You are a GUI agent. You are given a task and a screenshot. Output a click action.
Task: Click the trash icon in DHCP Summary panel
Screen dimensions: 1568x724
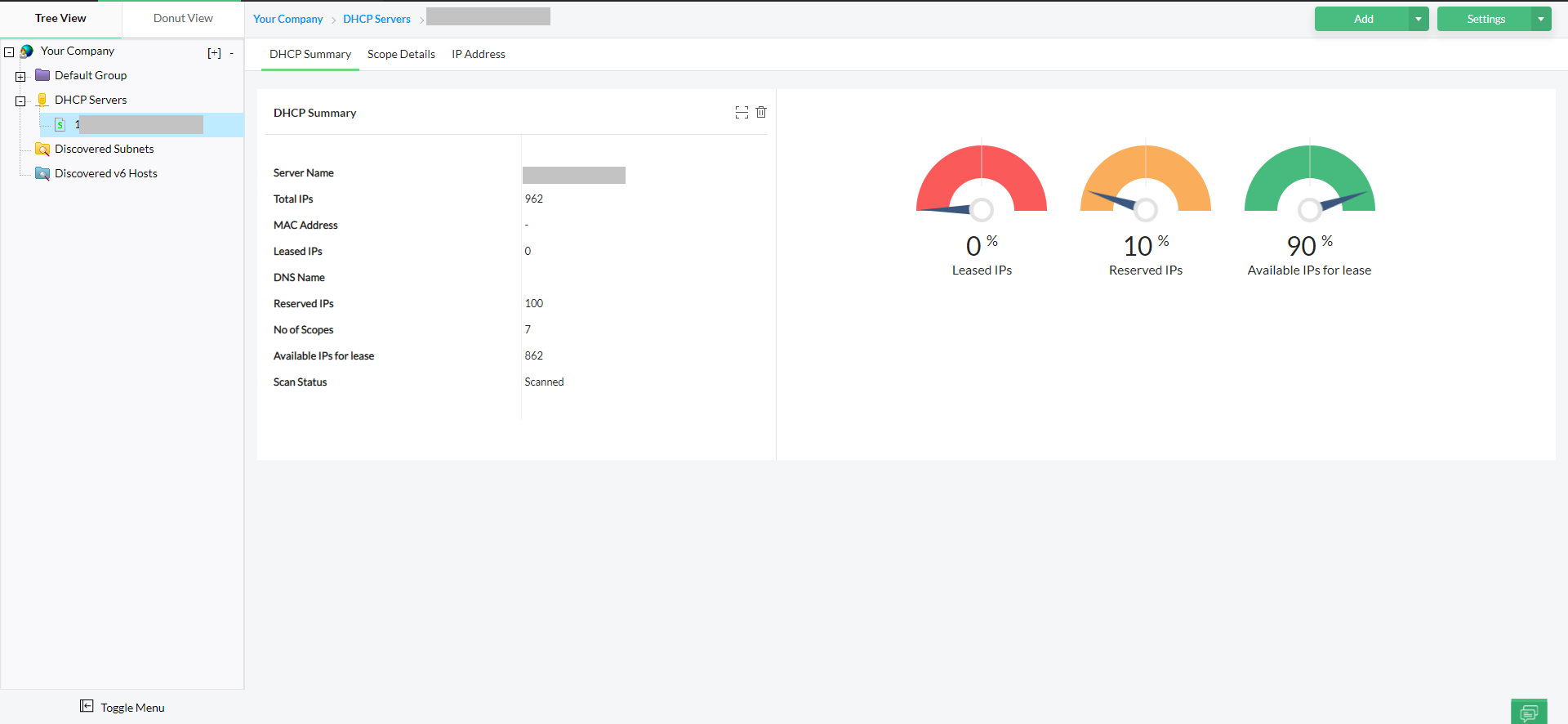pyautogui.click(x=761, y=112)
